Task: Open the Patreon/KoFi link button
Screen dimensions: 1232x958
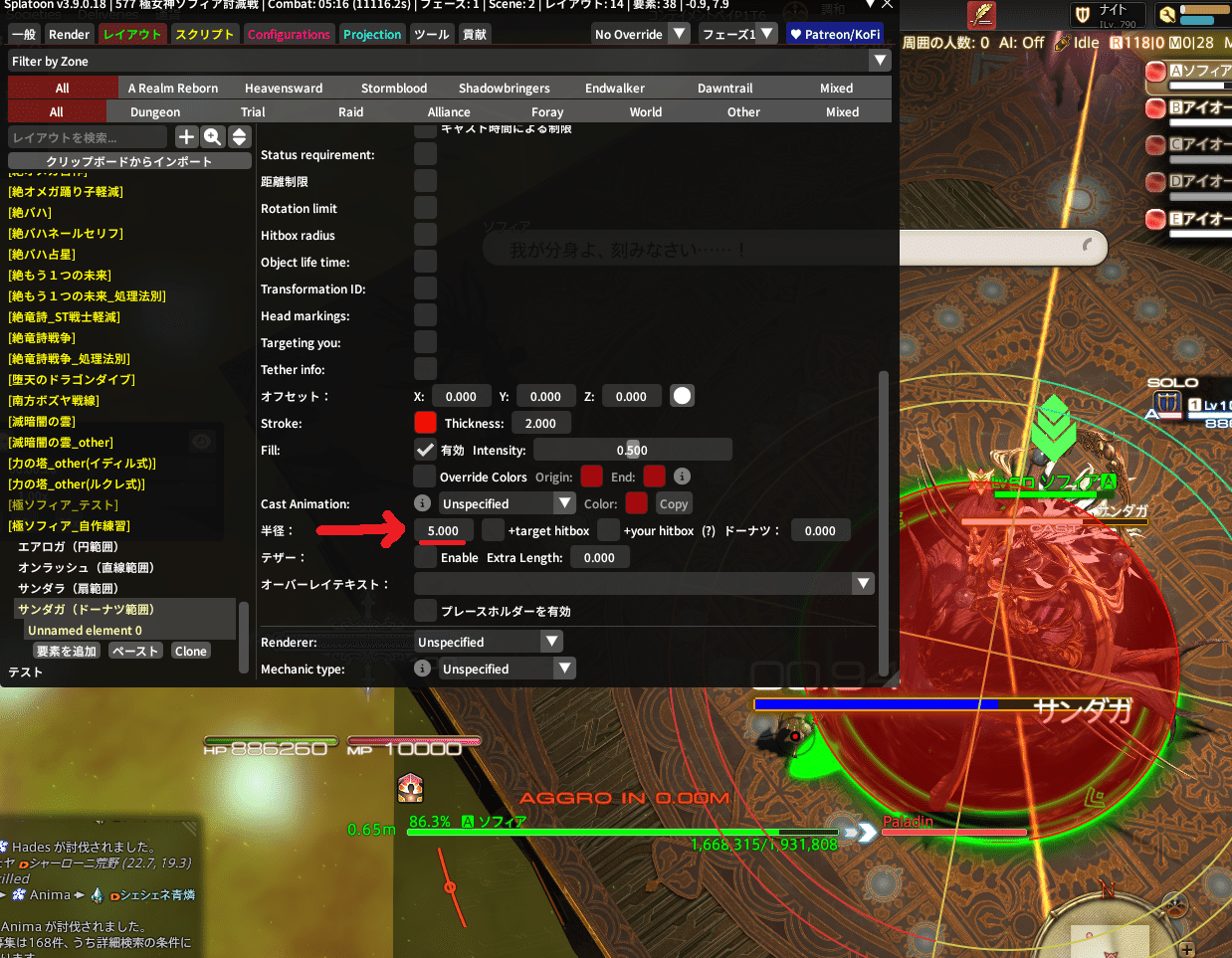Action: click(x=834, y=34)
